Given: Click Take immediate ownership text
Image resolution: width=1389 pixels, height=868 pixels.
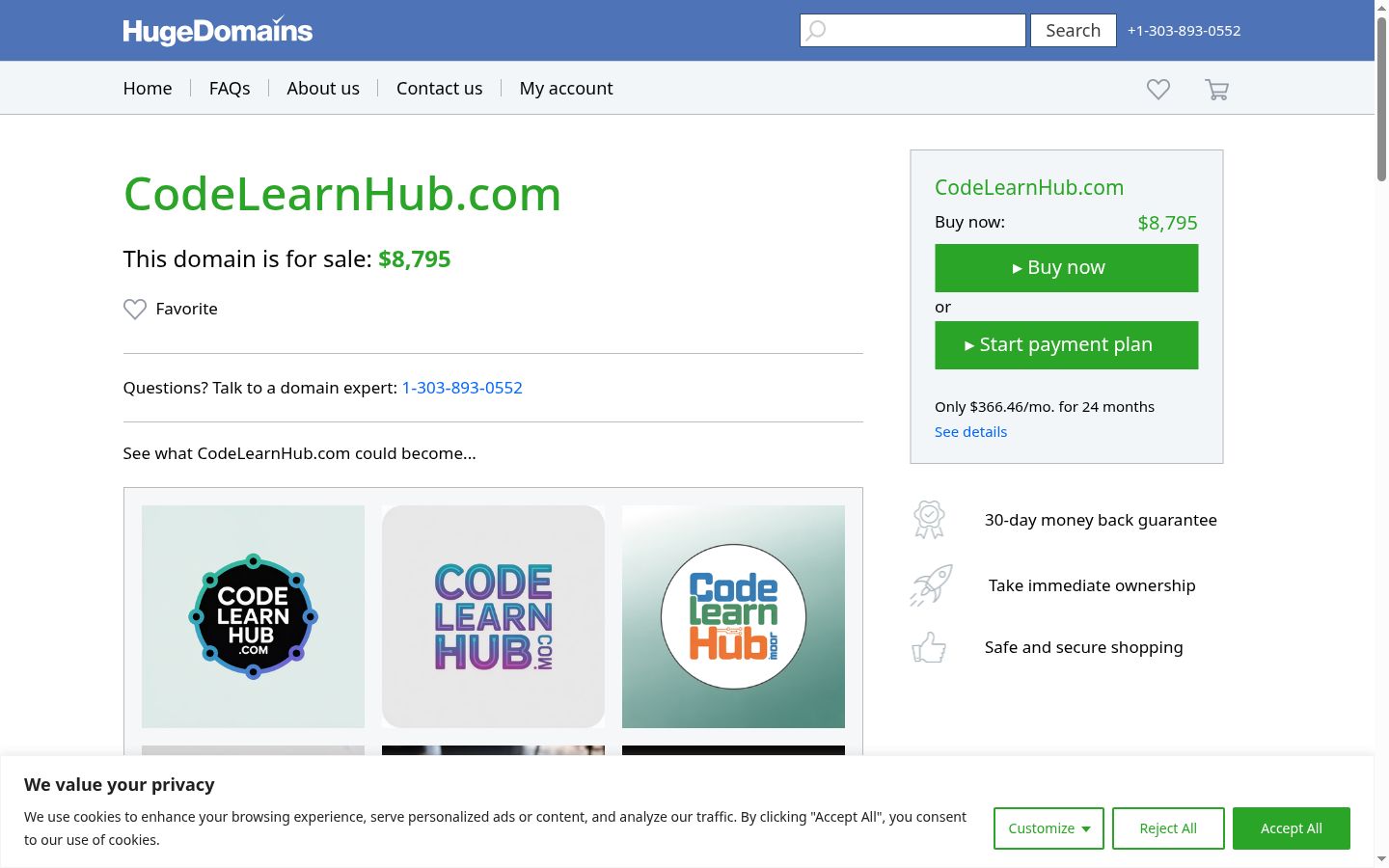Looking at the screenshot, I should [1092, 585].
